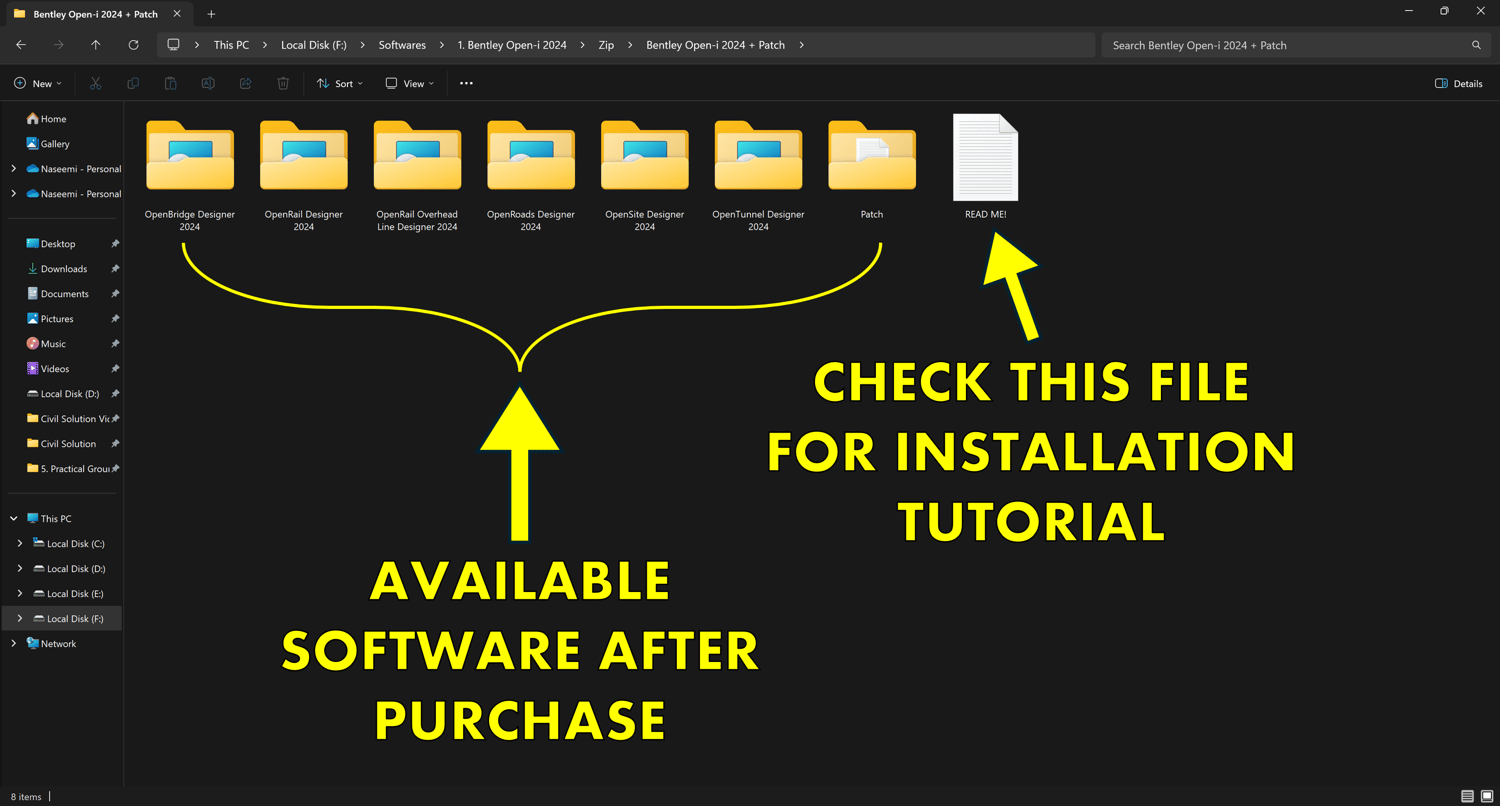Click Bentley Open-i 2024 + Patch breadcrumb

tap(715, 45)
